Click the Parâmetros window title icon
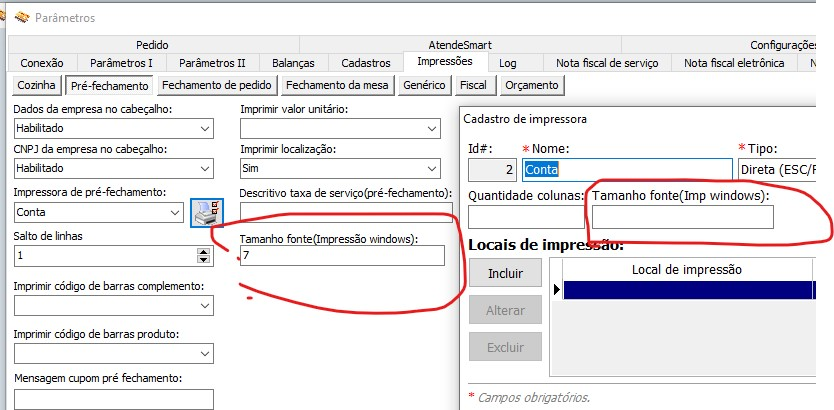This screenshot has width=834, height=410. point(22,18)
